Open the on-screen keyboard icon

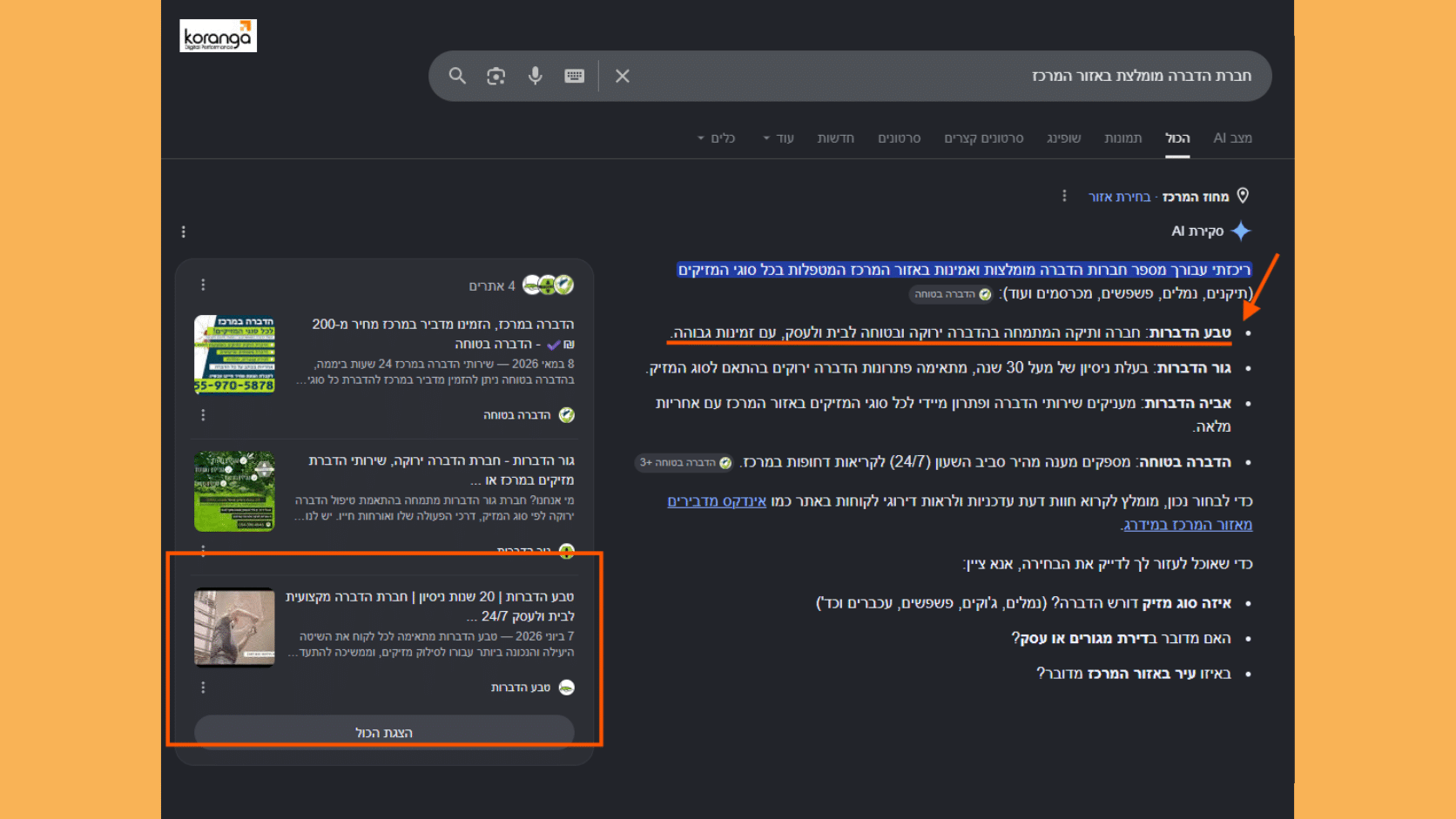[575, 76]
